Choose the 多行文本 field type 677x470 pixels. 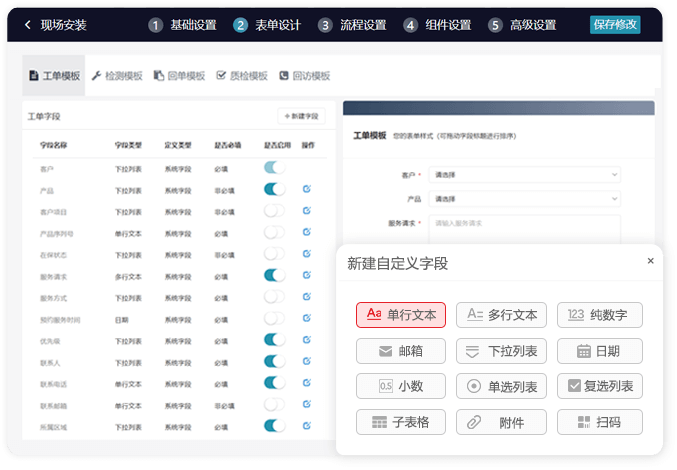click(x=501, y=315)
